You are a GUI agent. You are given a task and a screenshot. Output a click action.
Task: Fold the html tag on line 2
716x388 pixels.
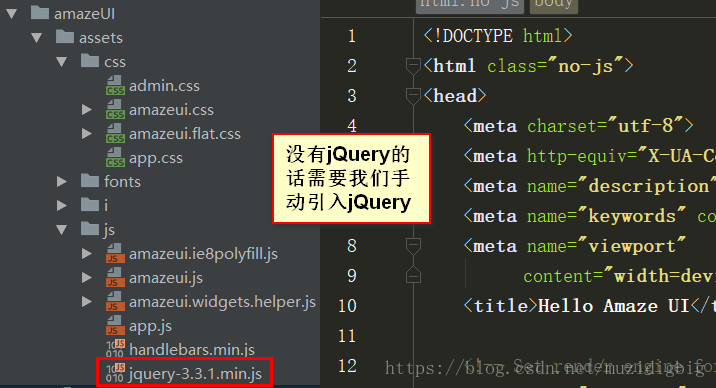[413, 66]
